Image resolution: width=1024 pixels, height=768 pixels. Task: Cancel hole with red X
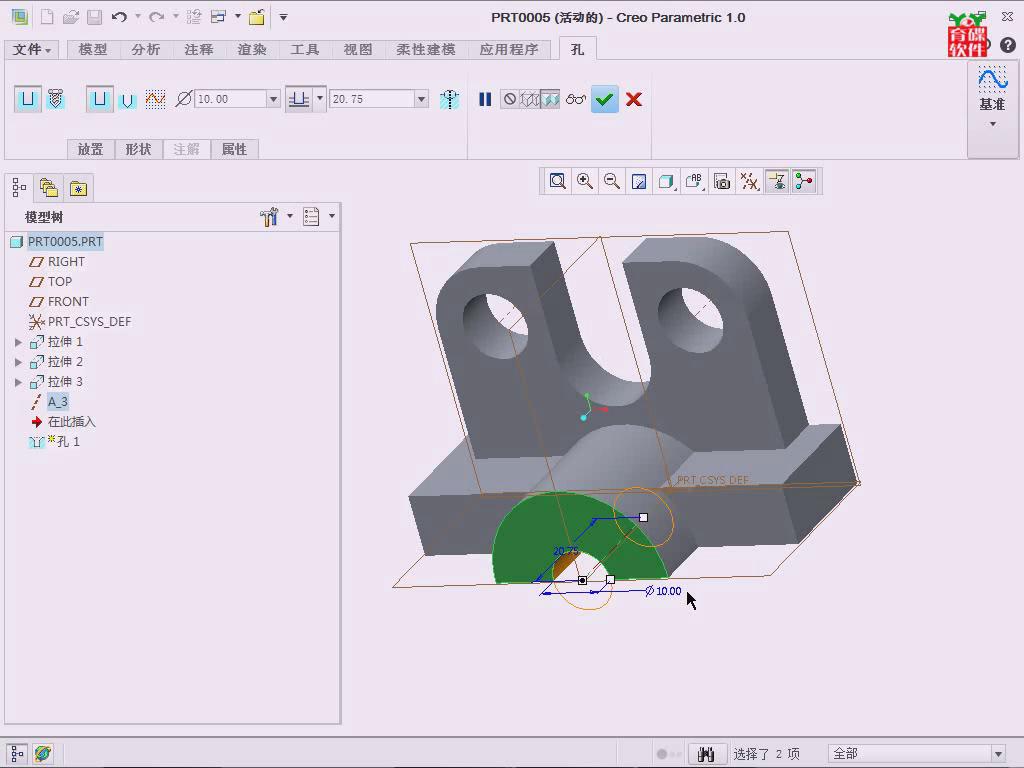(633, 99)
